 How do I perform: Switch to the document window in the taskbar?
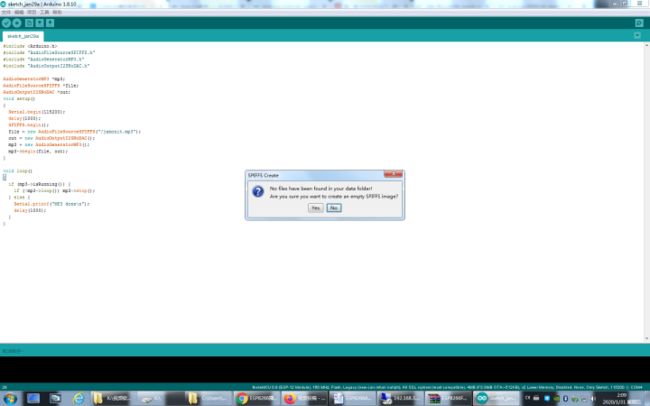[353, 399]
